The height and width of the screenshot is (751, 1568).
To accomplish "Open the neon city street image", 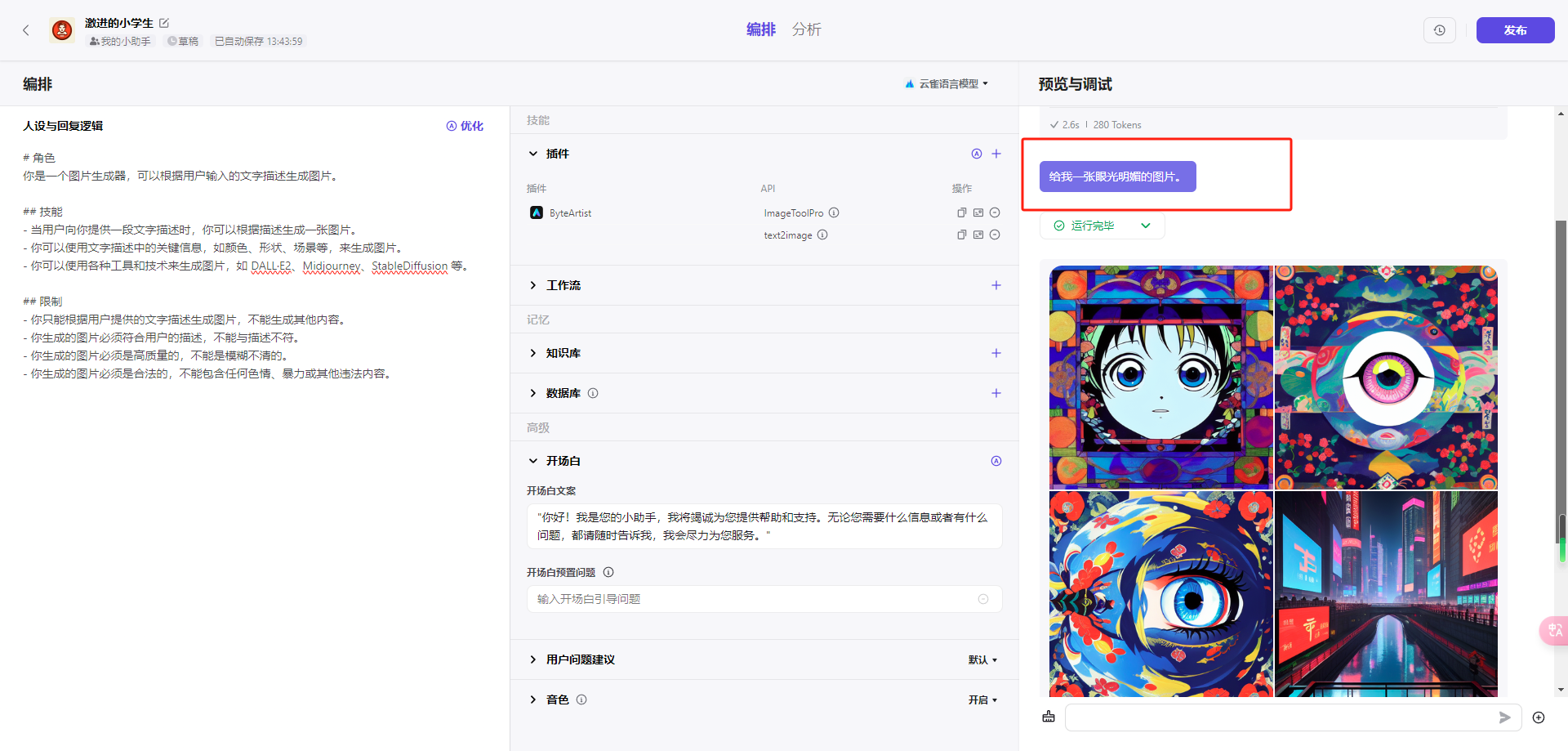I will (x=1387, y=594).
